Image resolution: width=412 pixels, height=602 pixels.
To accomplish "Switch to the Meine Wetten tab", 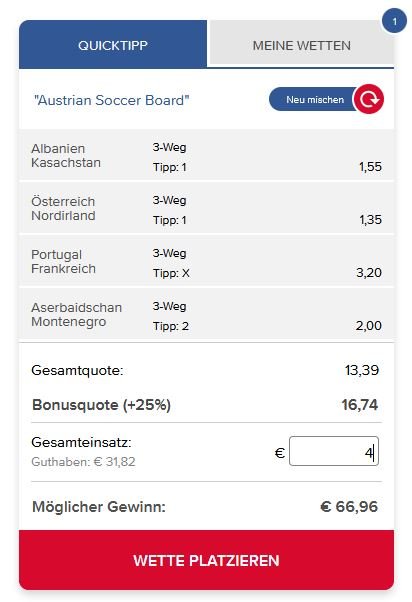I will tap(301, 44).
